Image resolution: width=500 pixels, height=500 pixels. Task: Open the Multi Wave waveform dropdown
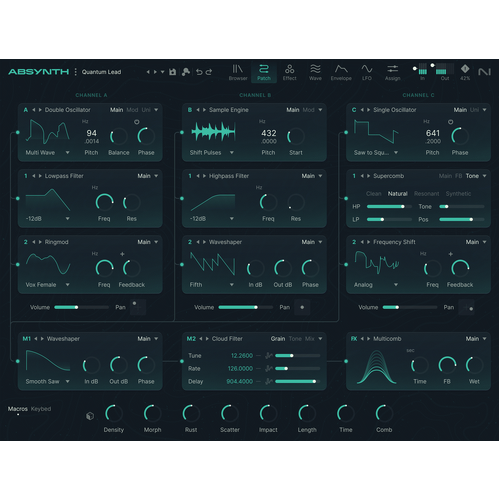pyautogui.click(x=47, y=152)
